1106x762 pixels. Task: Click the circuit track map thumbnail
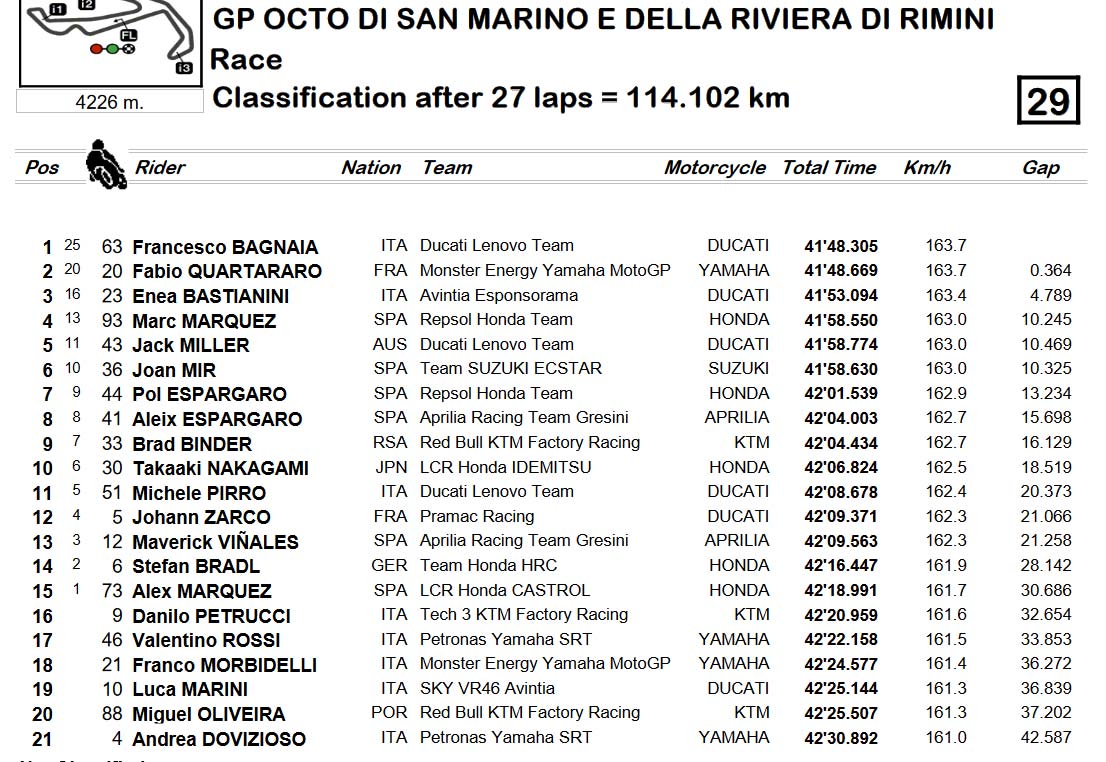tap(111, 42)
